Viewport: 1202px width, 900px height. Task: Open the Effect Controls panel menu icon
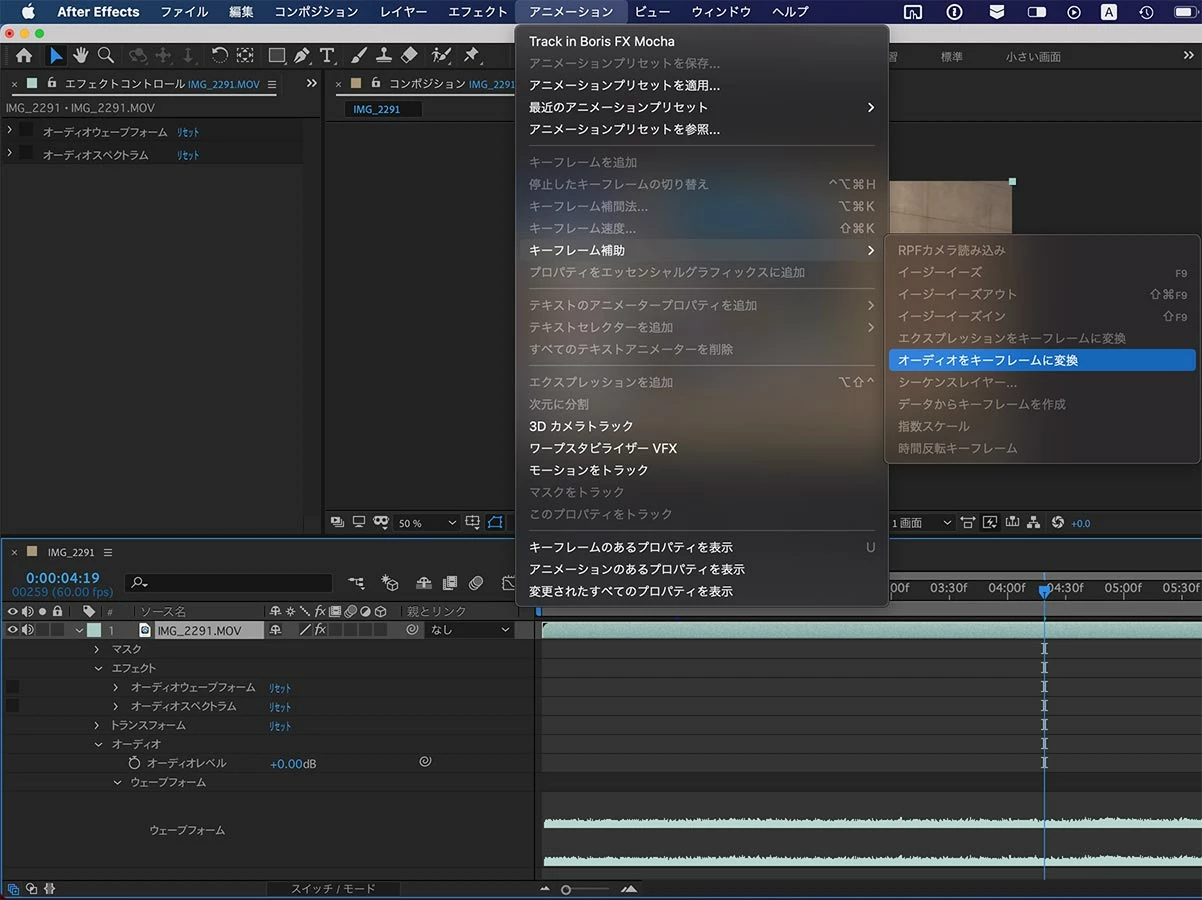click(x=272, y=84)
